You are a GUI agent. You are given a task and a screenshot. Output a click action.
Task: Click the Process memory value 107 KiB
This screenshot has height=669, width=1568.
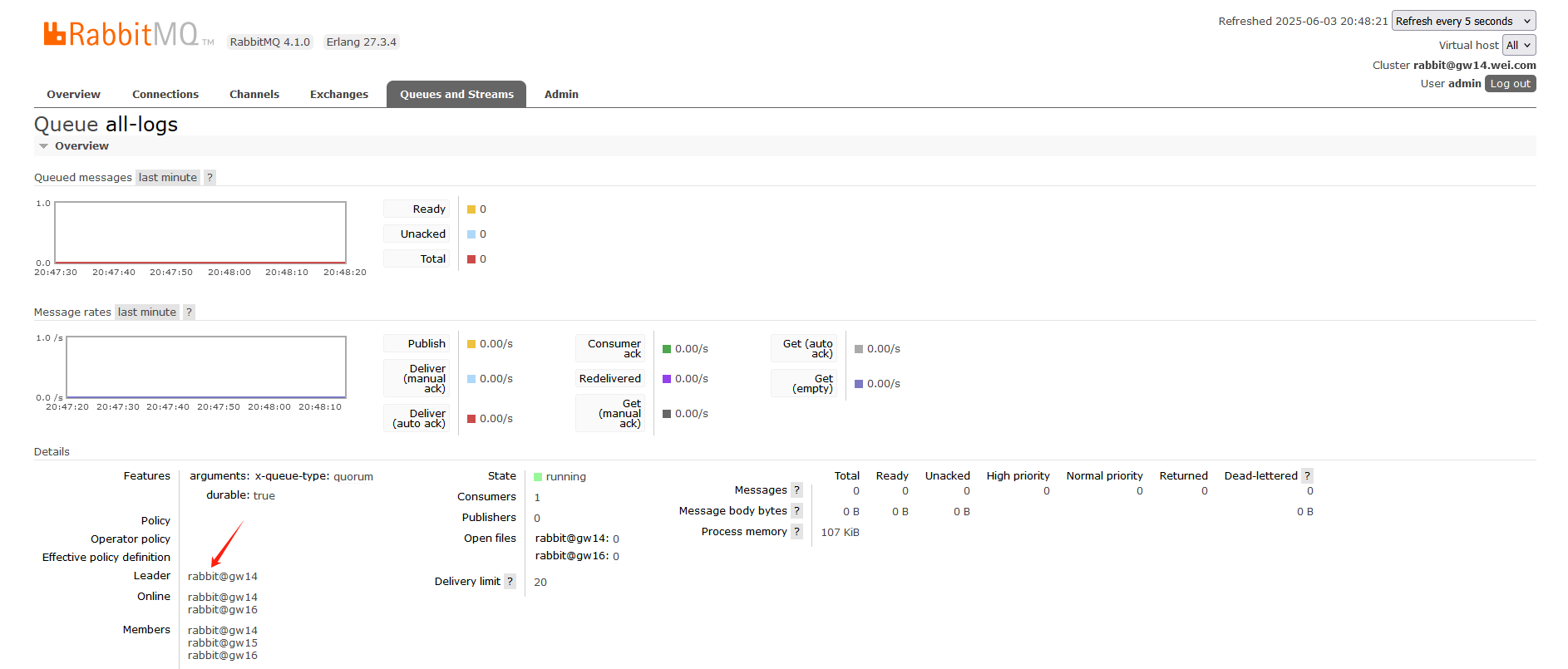point(840,532)
